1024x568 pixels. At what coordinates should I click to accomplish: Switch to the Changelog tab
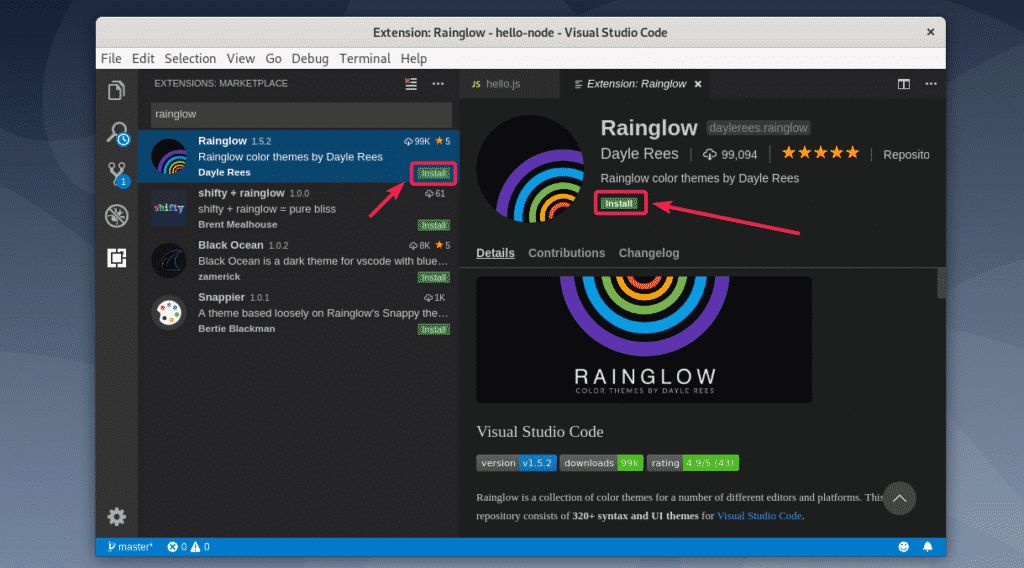[x=648, y=253]
